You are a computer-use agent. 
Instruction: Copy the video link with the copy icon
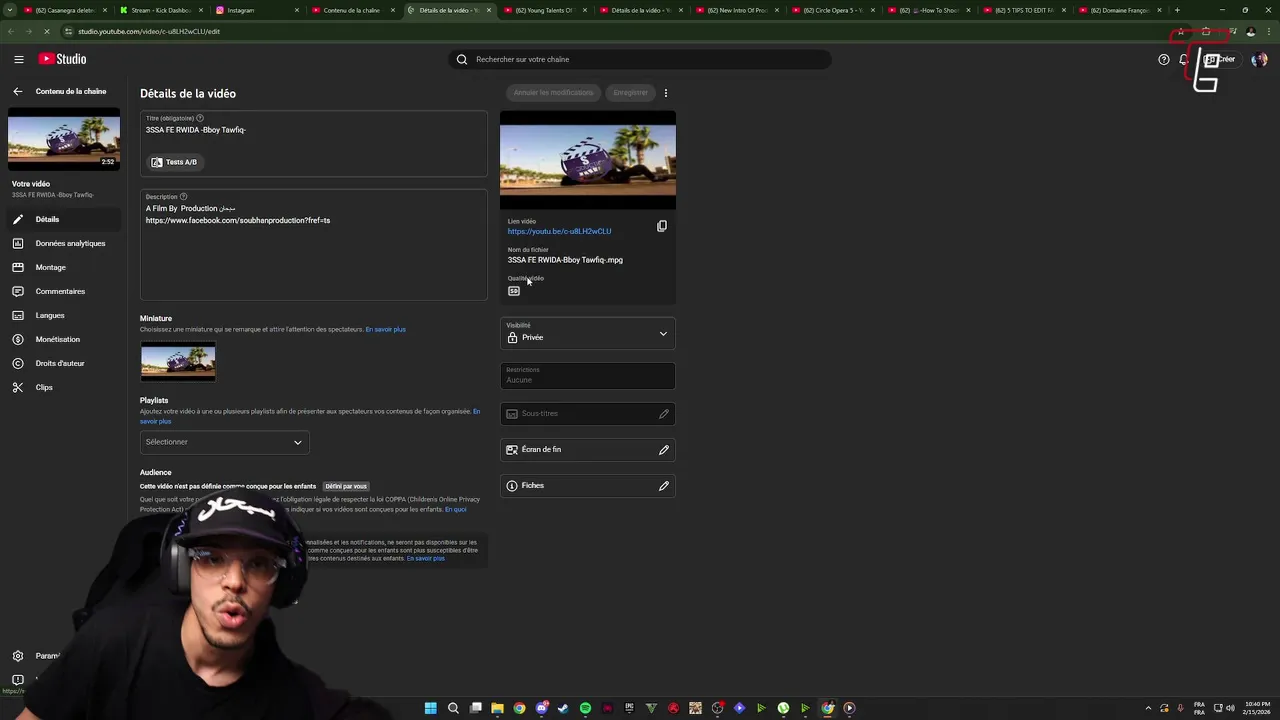coord(661,226)
